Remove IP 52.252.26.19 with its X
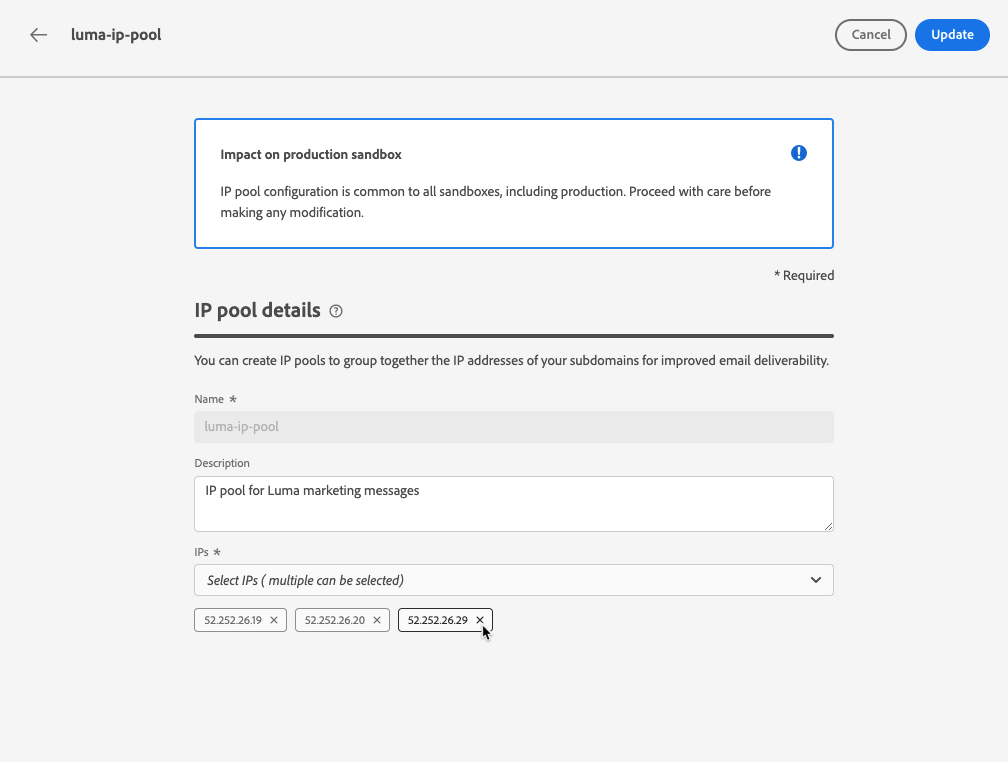Image resolution: width=1008 pixels, height=762 pixels. 274,620
